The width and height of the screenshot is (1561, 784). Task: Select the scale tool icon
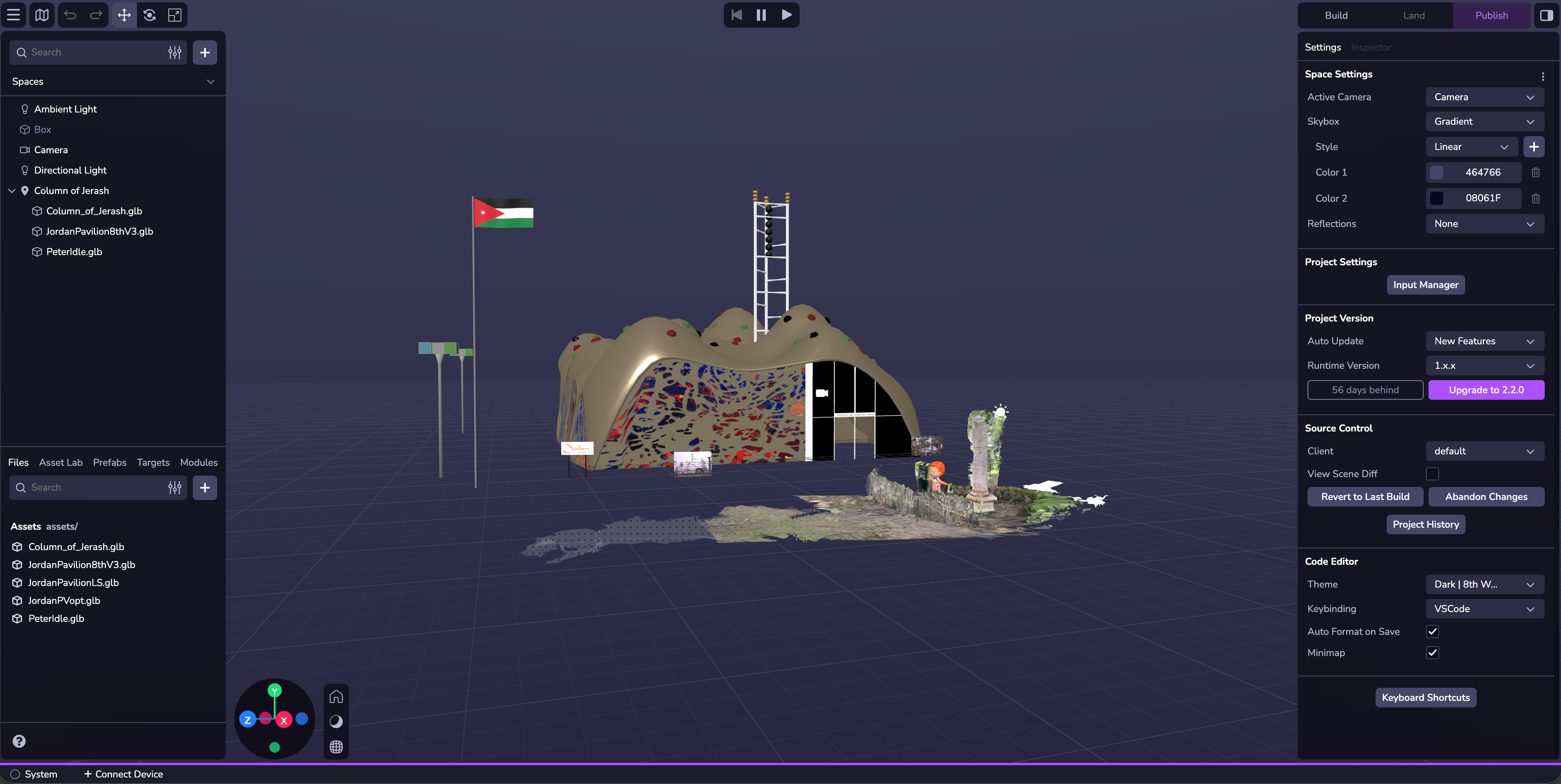174,15
